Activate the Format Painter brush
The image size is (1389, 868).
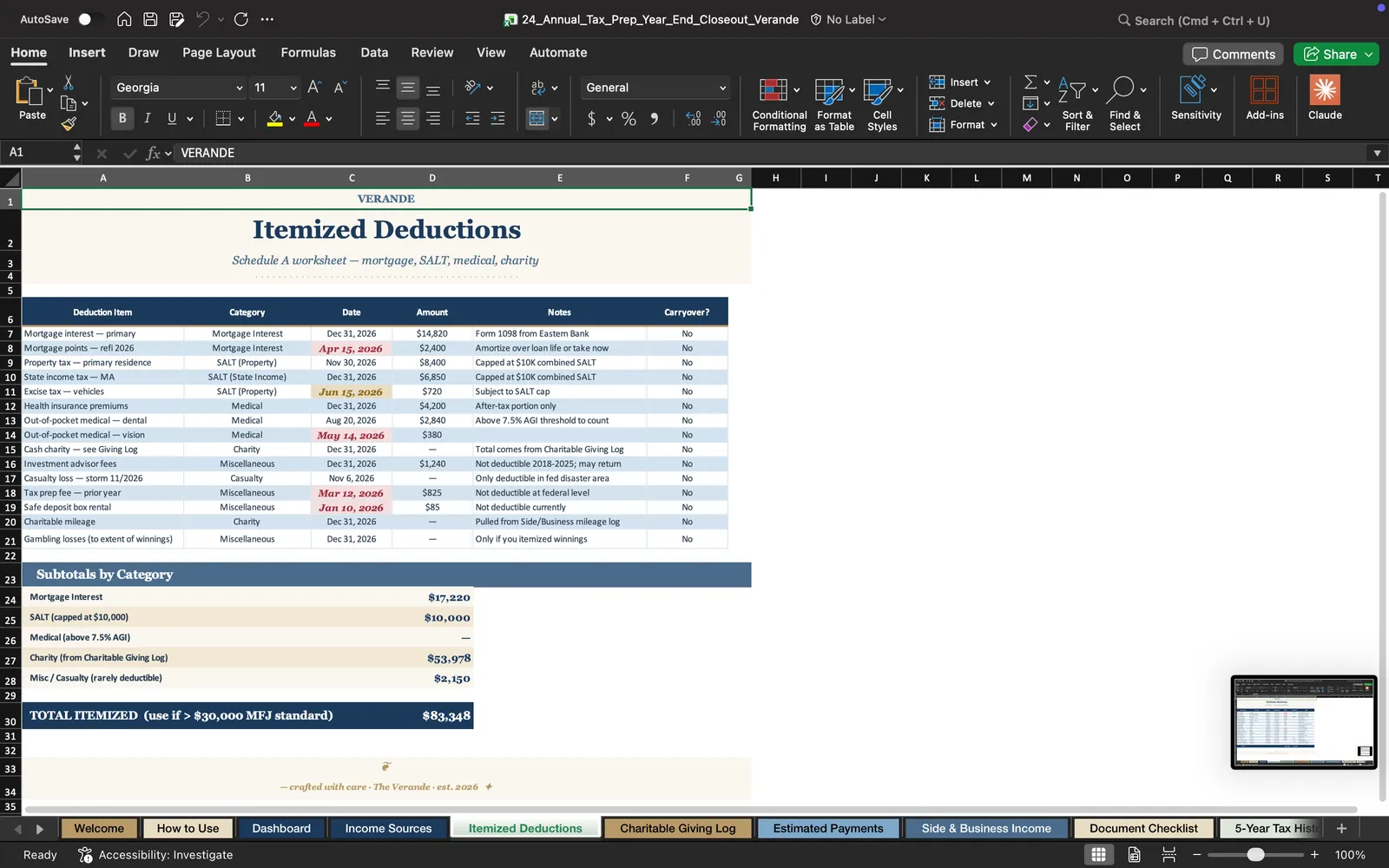click(69, 124)
